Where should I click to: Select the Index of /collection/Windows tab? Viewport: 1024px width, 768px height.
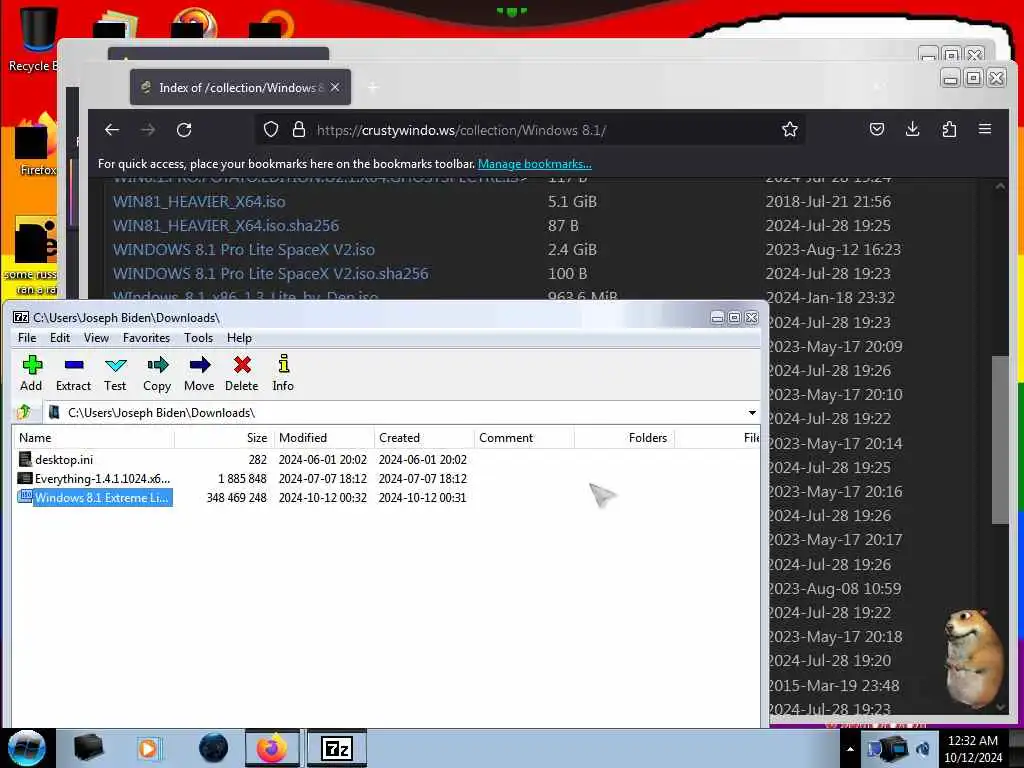(240, 88)
